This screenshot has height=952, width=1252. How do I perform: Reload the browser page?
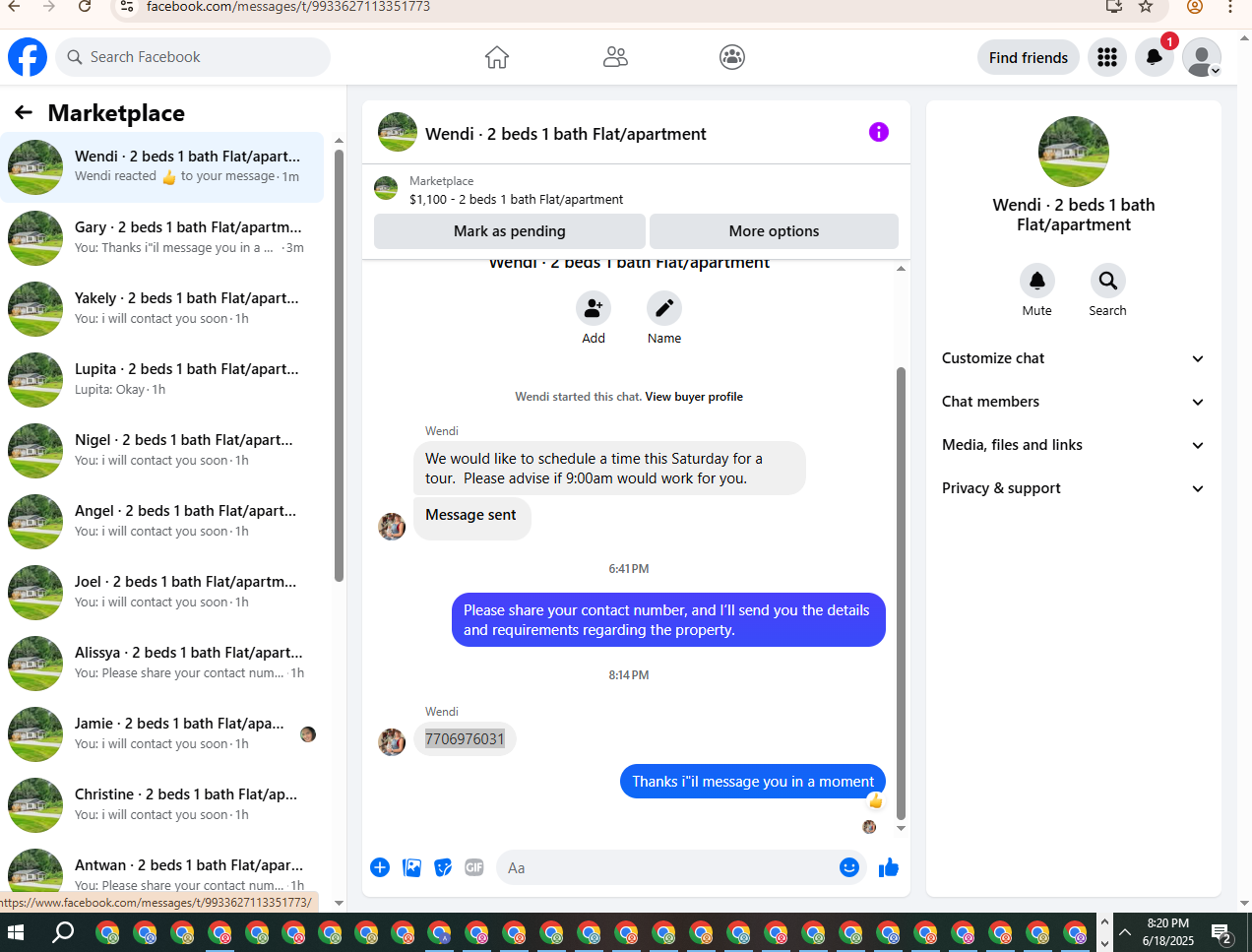pyautogui.click(x=85, y=6)
